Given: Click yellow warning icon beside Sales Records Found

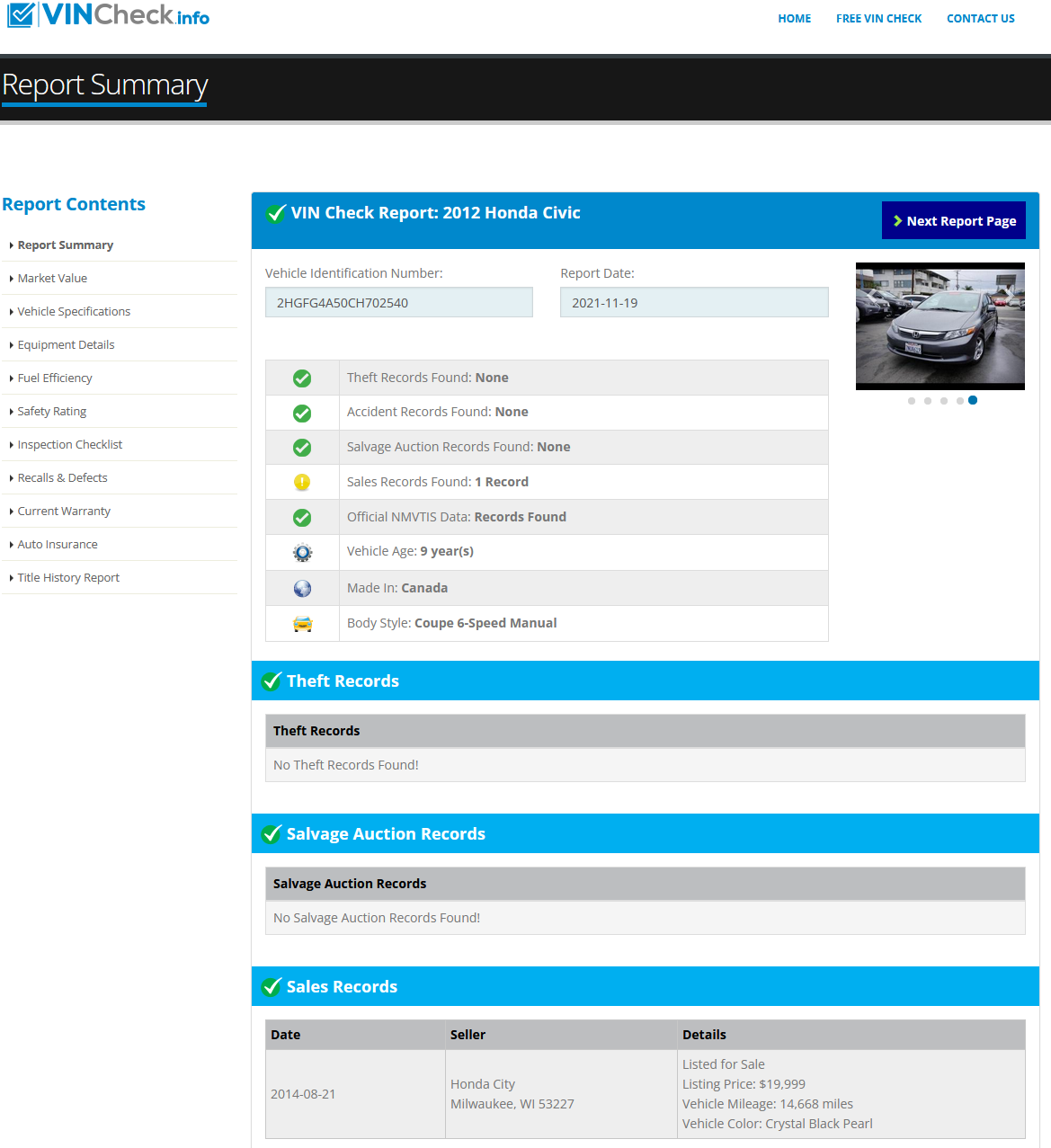Looking at the screenshot, I should tap(302, 483).
